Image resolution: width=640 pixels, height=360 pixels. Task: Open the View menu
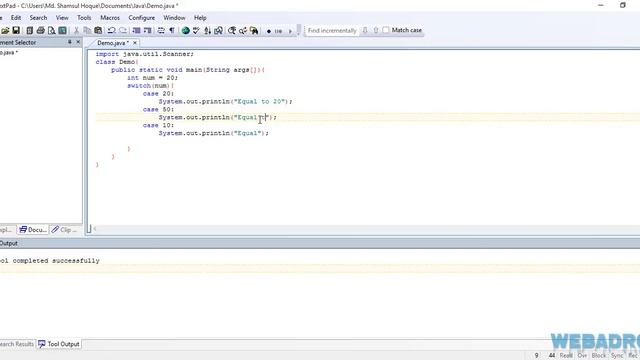62,18
